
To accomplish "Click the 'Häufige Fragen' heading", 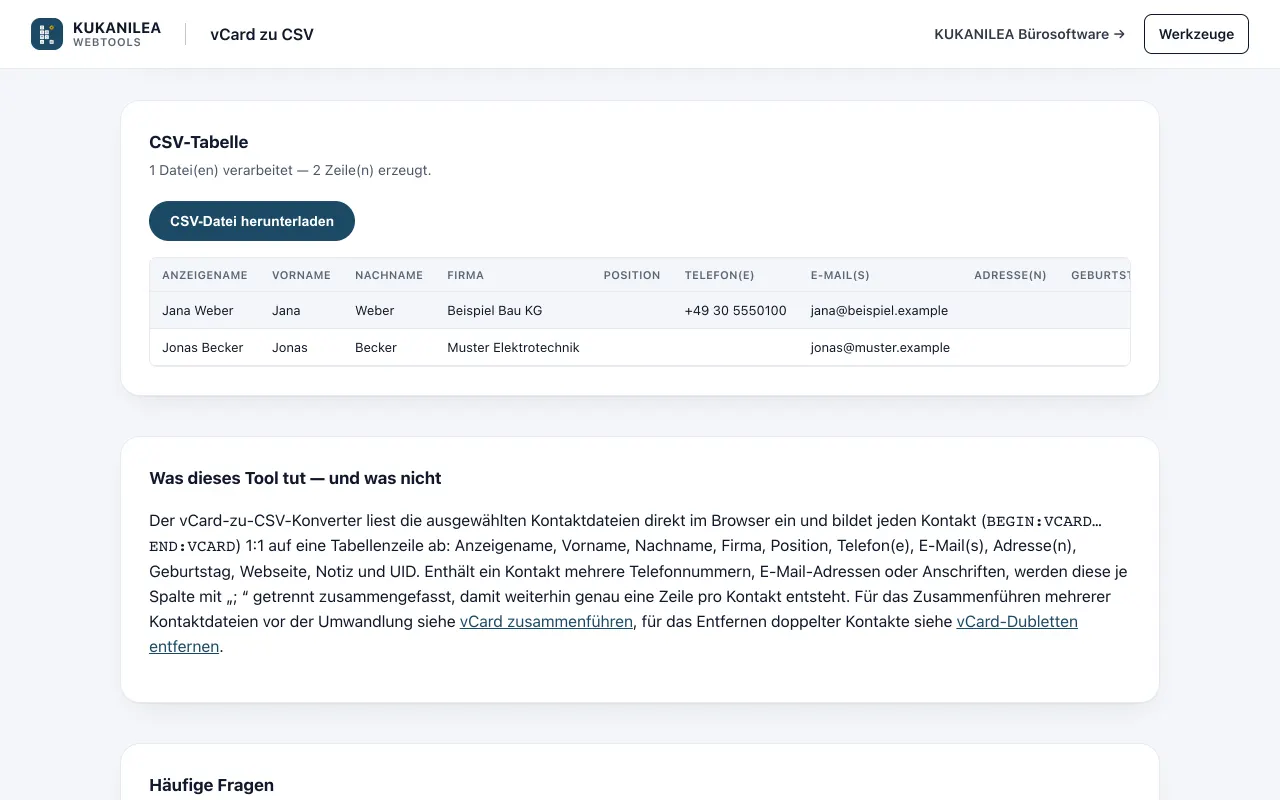I will coord(211,785).
